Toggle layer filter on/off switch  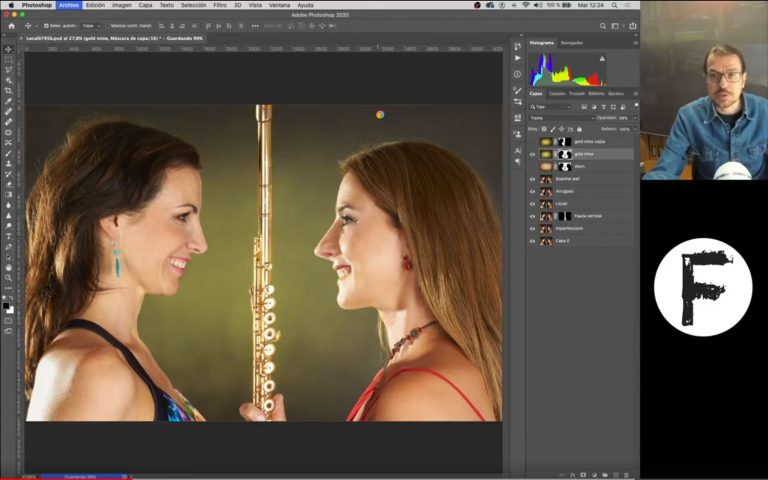point(636,105)
